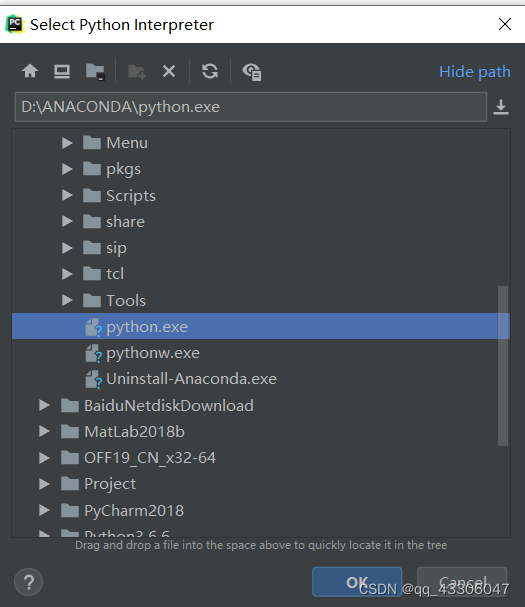Viewport: 525px width, 607px height.
Task: Click the Hide path link
Action: 475,72
